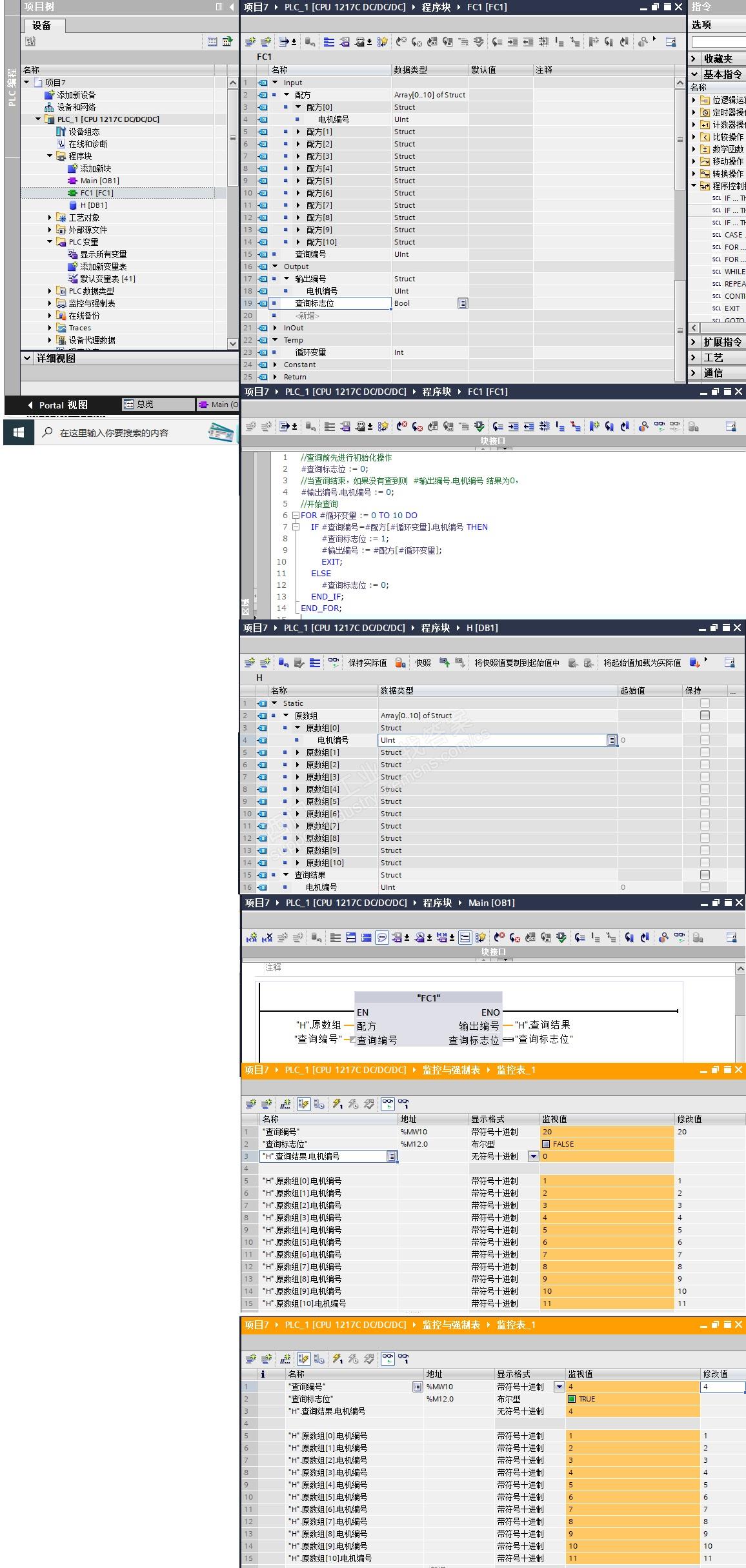Toggle retain checkbox for 原数组[0] 电机编号 row

point(705,740)
